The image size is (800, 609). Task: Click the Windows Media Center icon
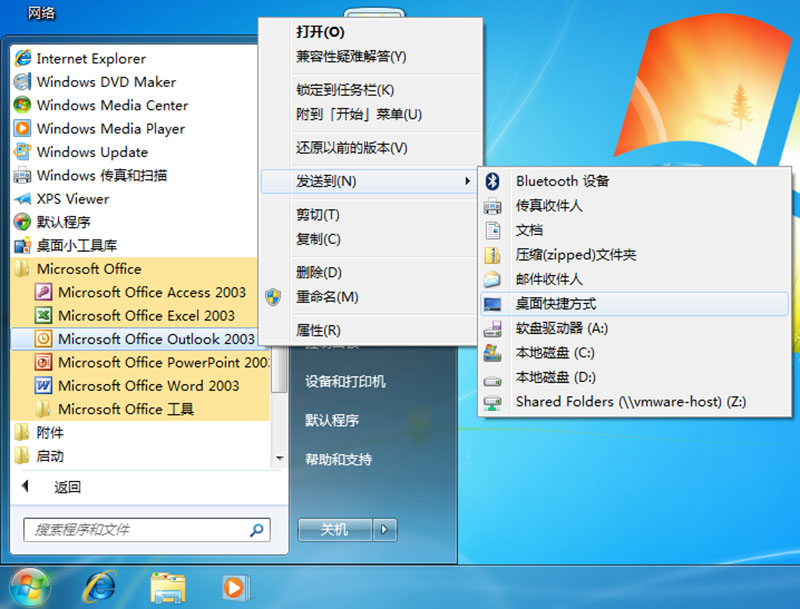pos(22,105)
